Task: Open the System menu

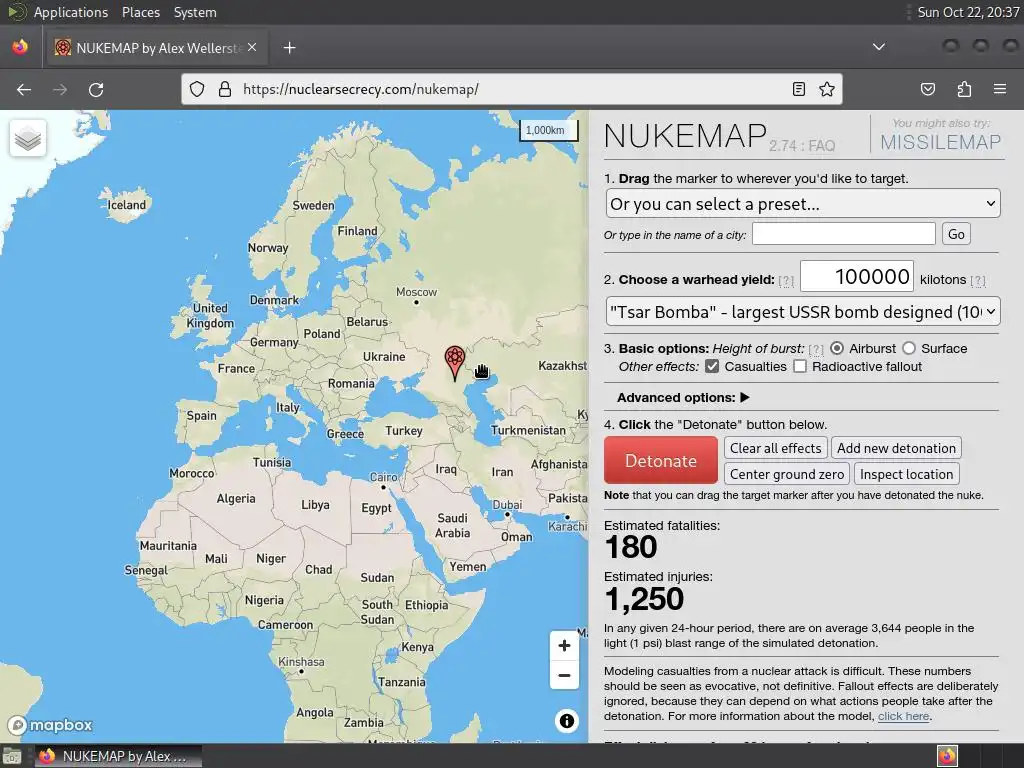Action: (195, 12)
